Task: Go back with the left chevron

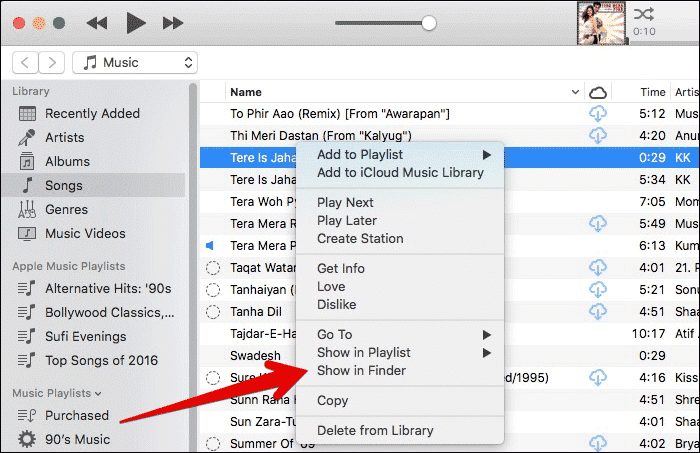Action: [25, 62]
